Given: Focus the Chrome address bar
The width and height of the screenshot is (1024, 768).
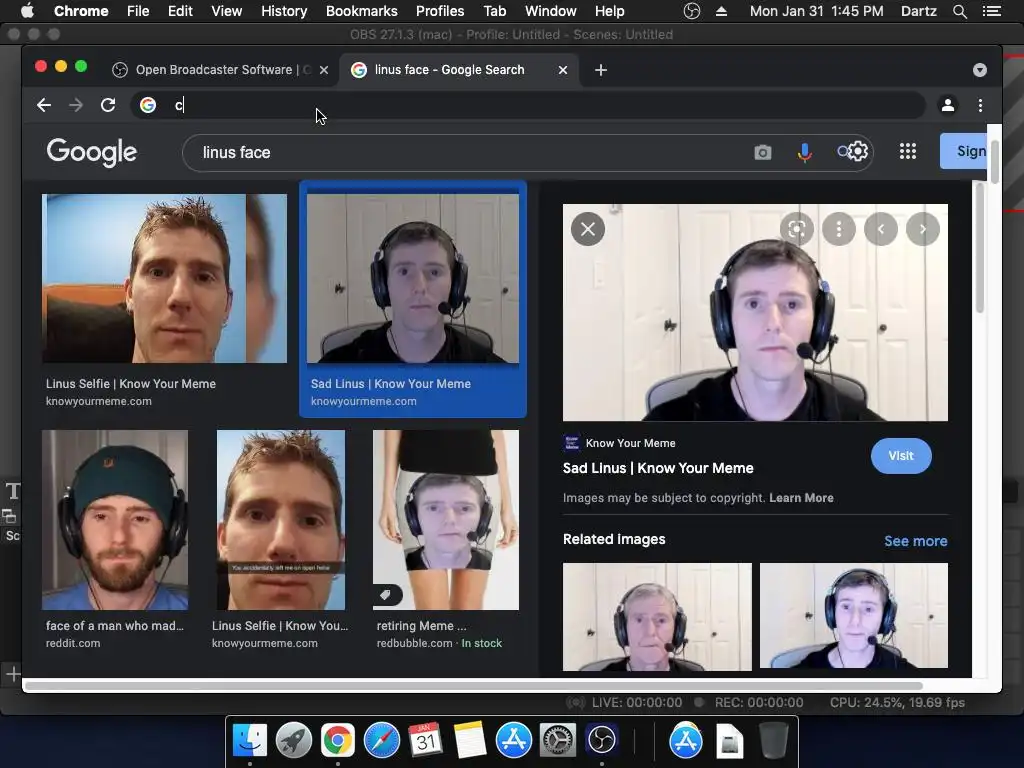Looking at the screenshot, I should pos(528,105).
